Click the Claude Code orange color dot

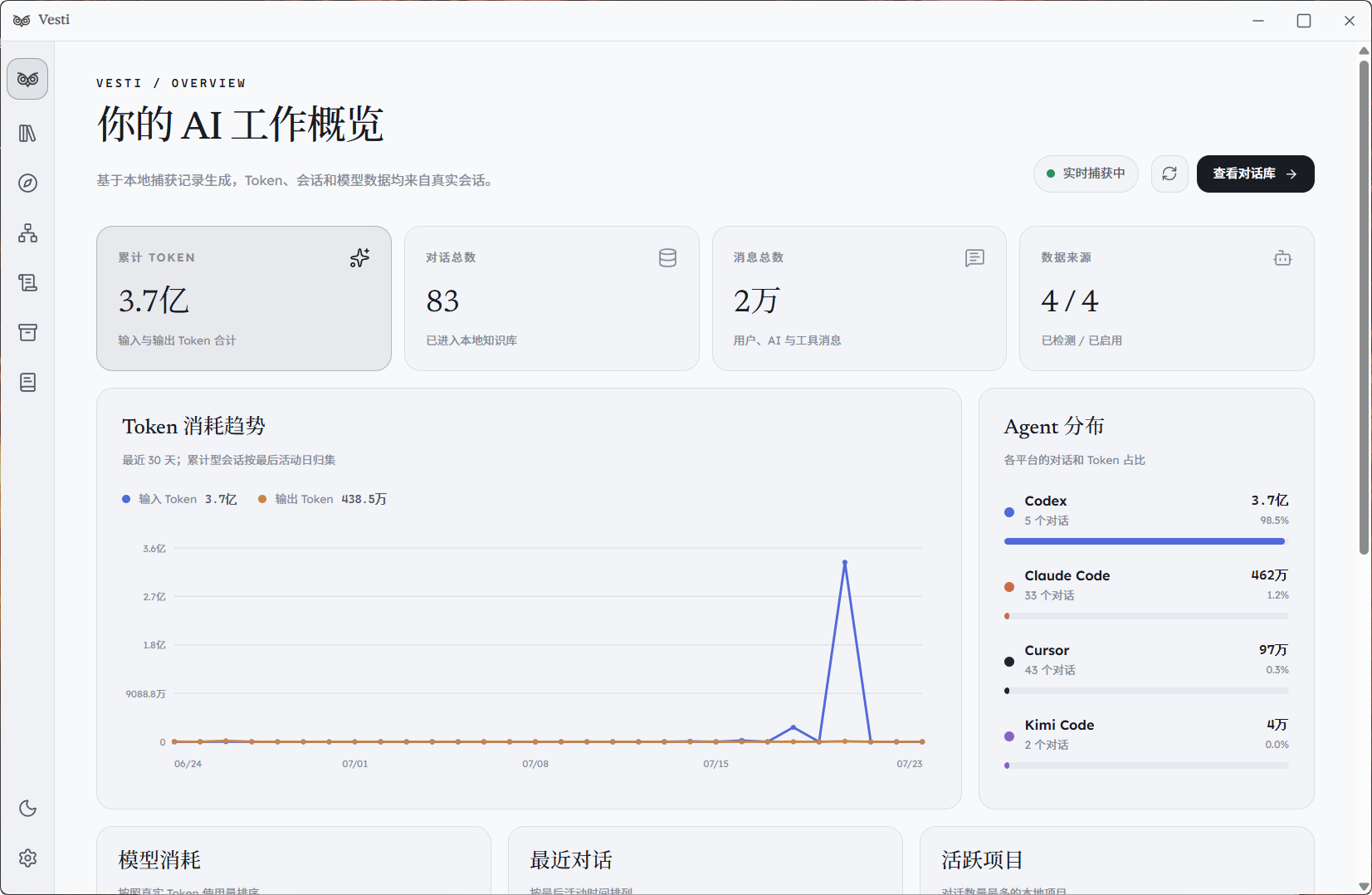(1009, 587)
